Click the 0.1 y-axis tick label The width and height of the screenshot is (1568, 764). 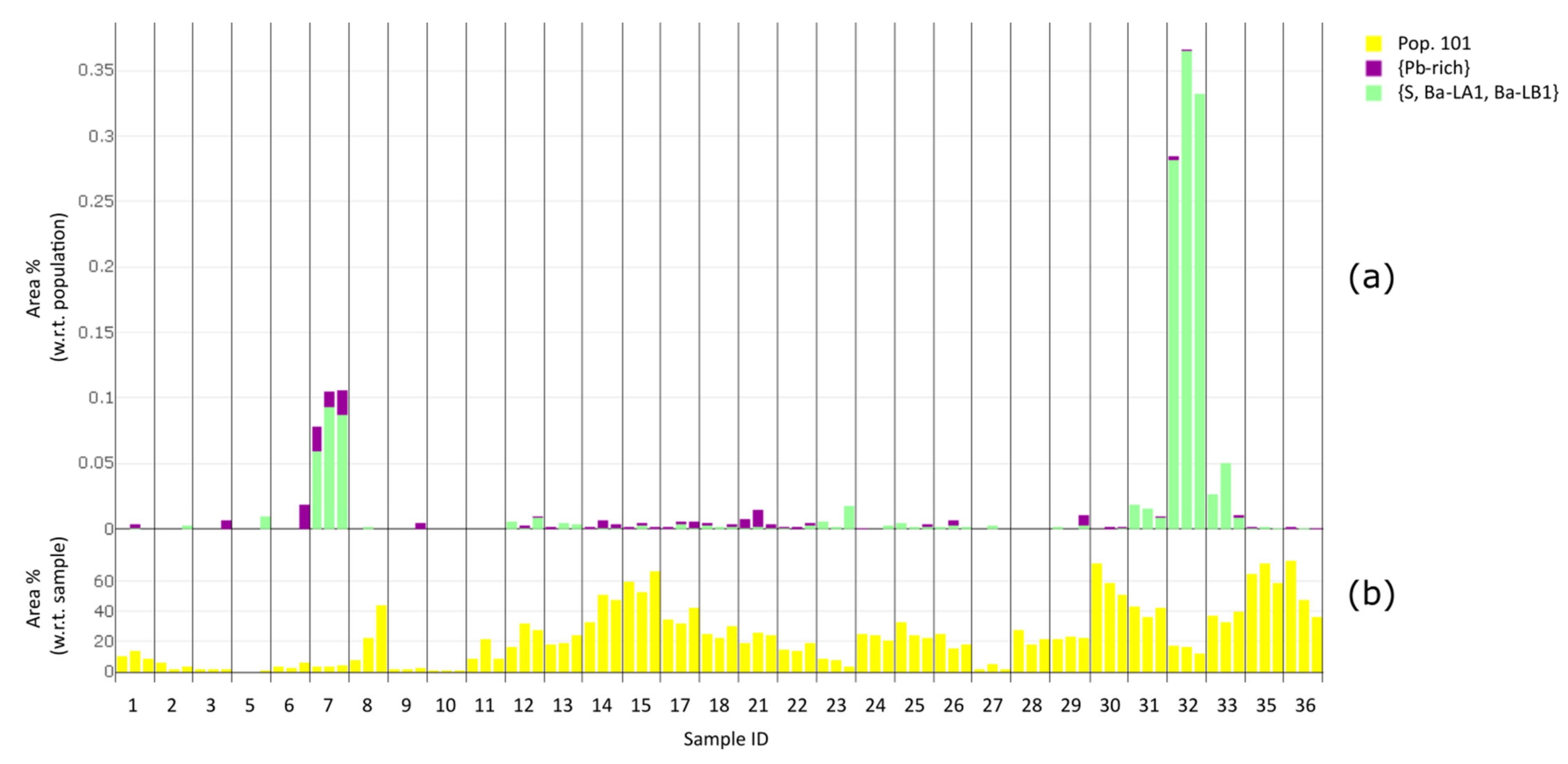click(x=100, y=398)
